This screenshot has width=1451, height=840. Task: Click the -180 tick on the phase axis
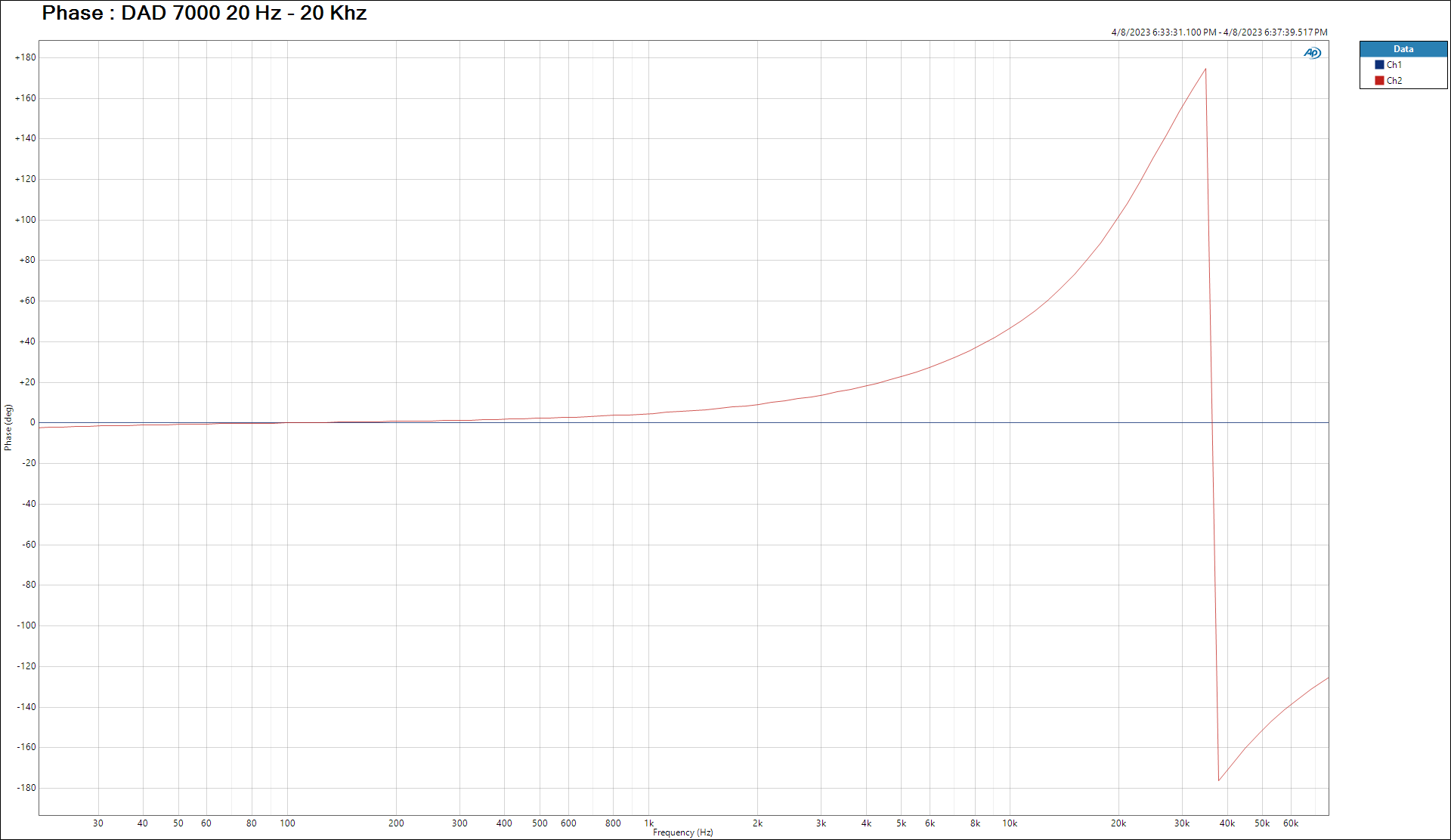[26, 788]
